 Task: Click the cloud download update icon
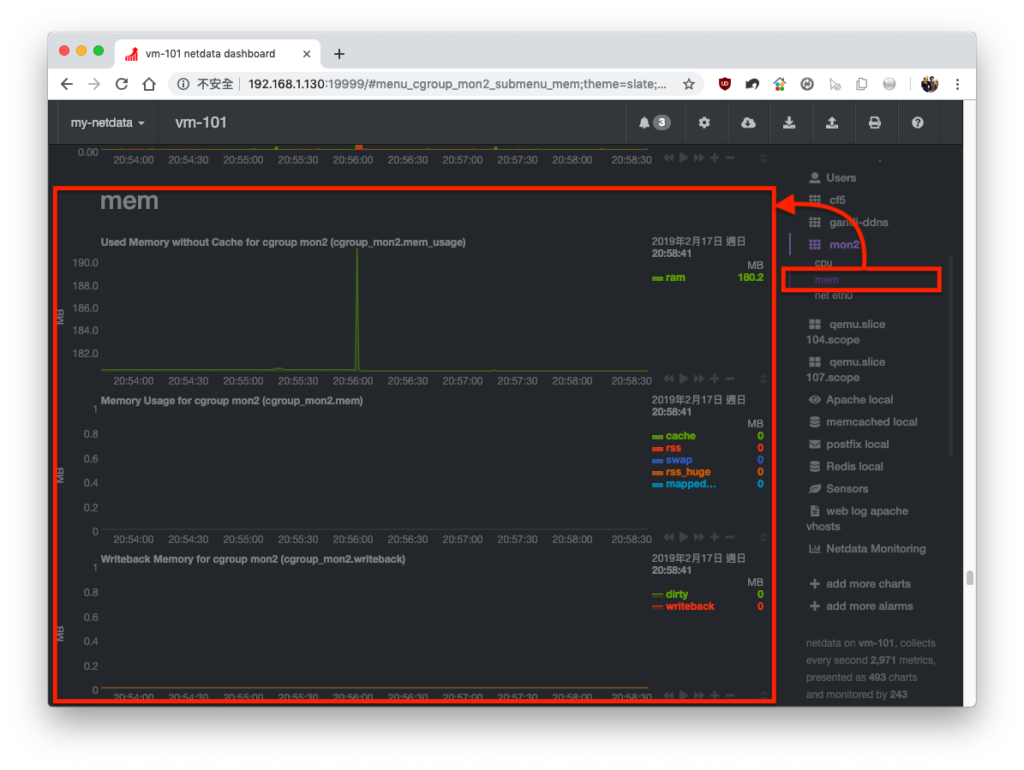pyautogui.click(x=748, y=123)
